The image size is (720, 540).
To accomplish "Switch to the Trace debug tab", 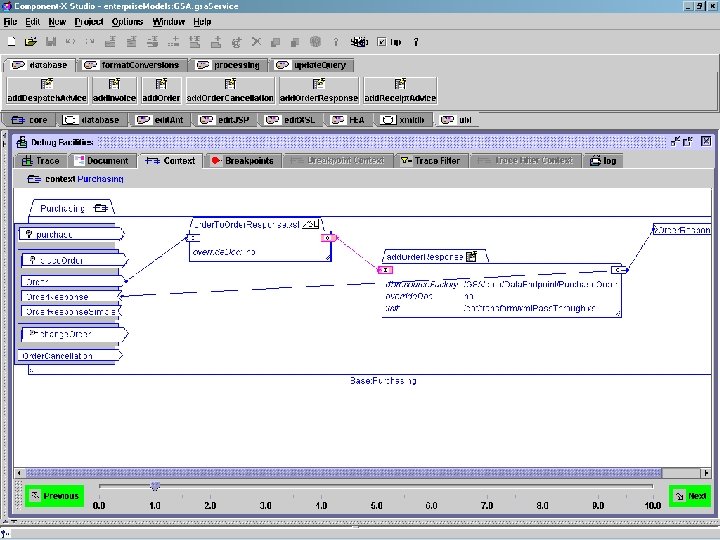I will [41, 161].
